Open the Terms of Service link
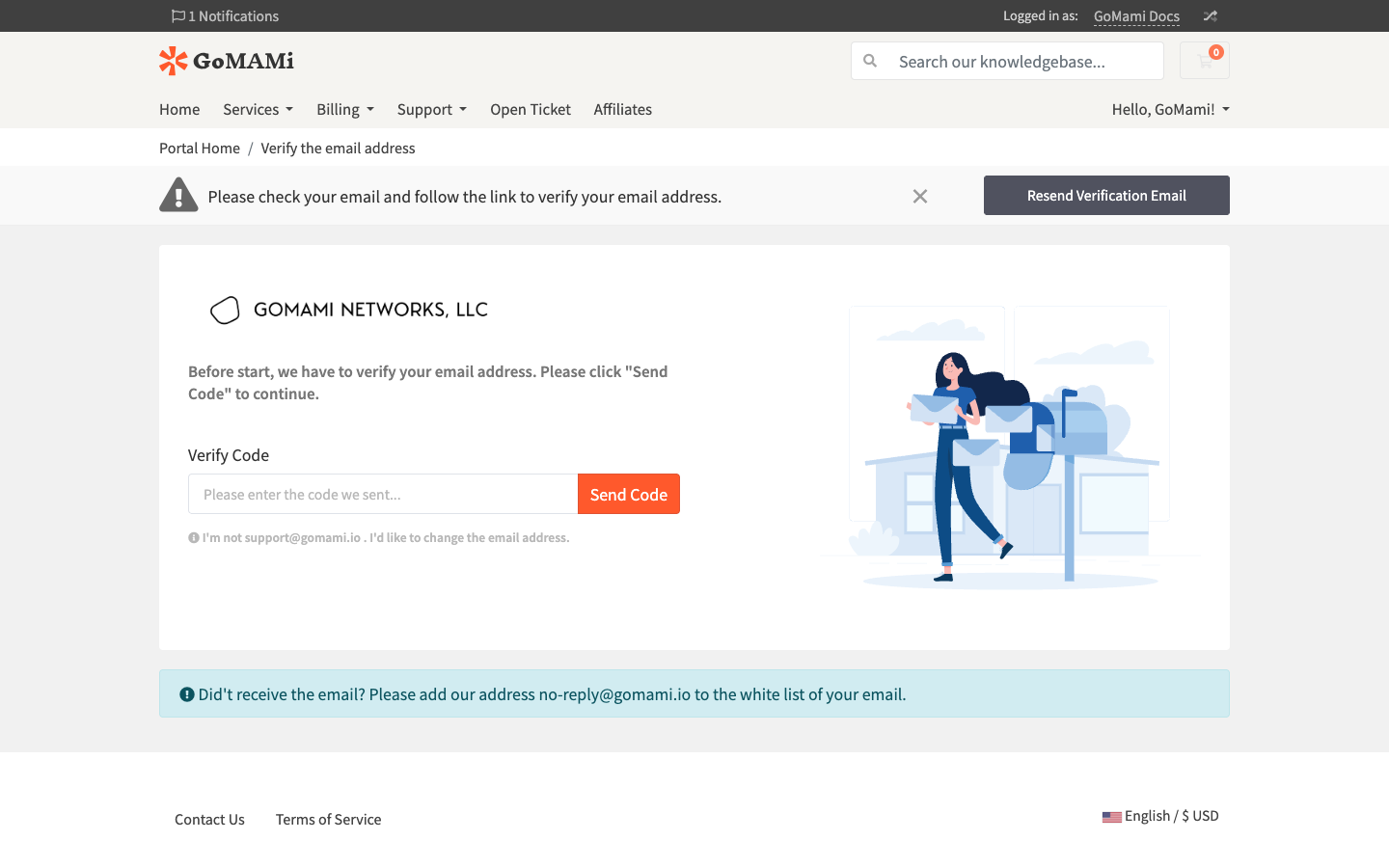The image size is (1389, 868). coord(328,819)
